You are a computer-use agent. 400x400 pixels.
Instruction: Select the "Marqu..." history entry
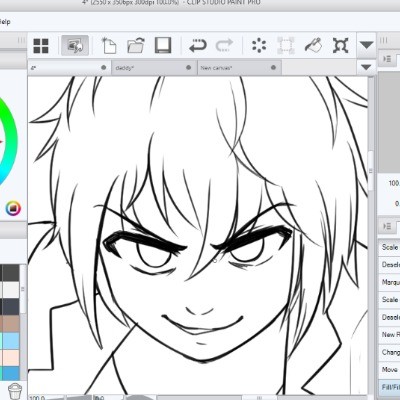pyautogui.click(x=389, y=282)
